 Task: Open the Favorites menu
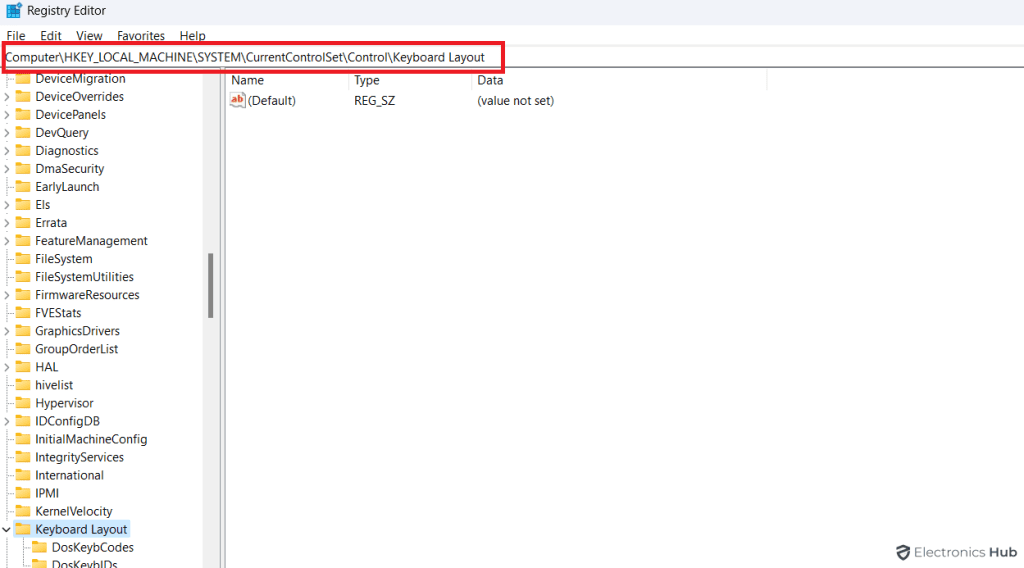pyautogui.click(x=141, y=35)
